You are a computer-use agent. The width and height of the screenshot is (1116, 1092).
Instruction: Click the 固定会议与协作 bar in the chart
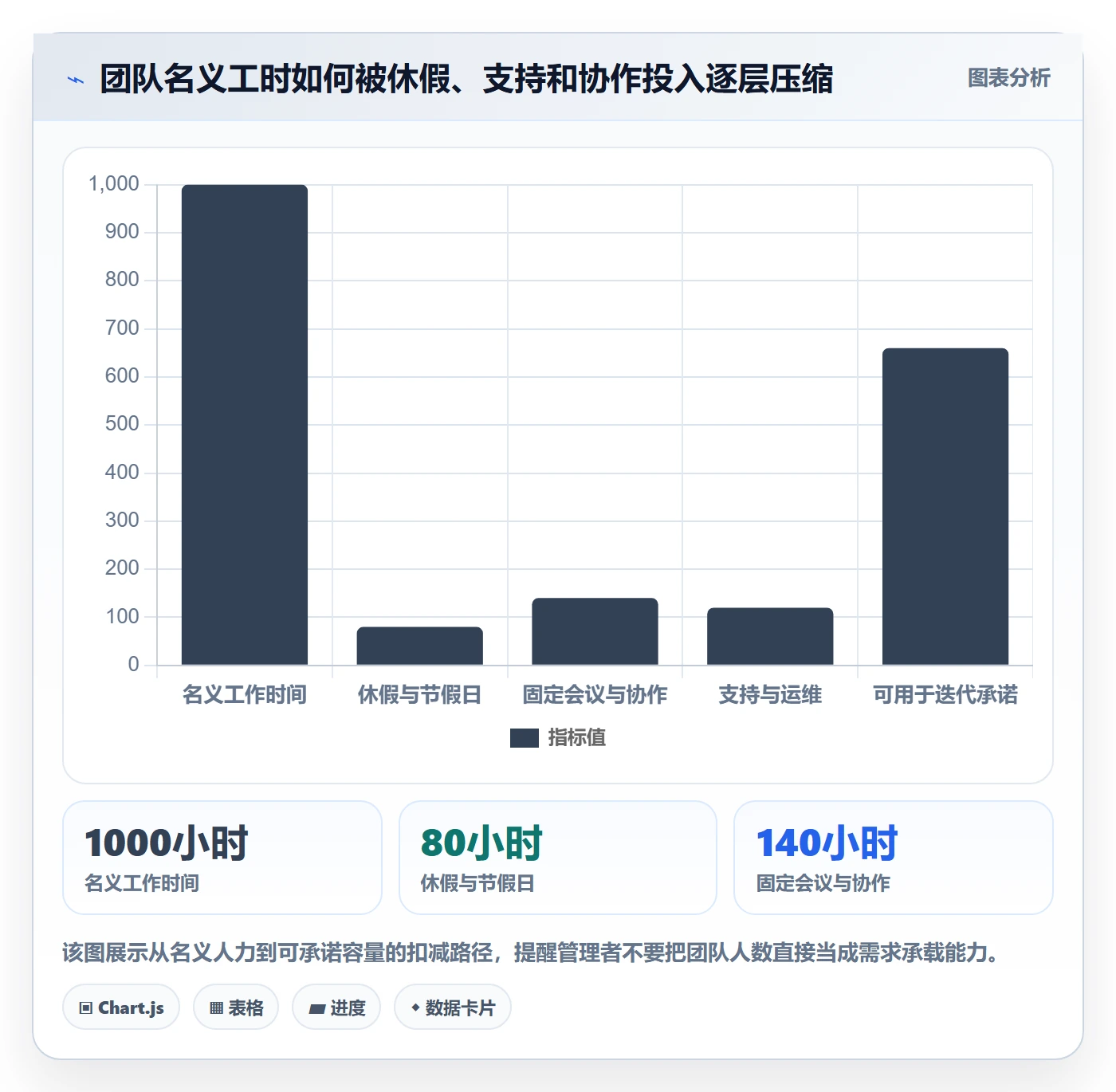[595, 631]
